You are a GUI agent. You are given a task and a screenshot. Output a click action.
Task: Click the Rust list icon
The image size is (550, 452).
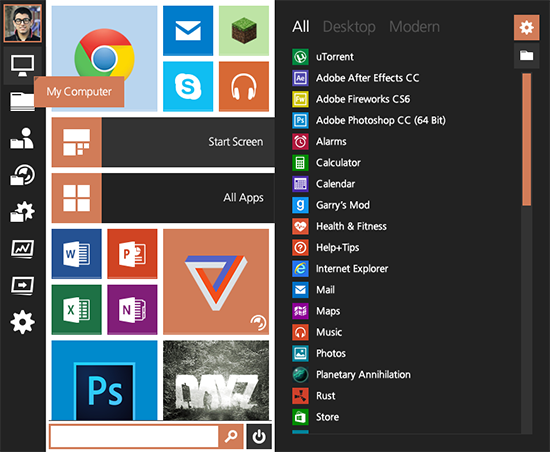[300, 396]
